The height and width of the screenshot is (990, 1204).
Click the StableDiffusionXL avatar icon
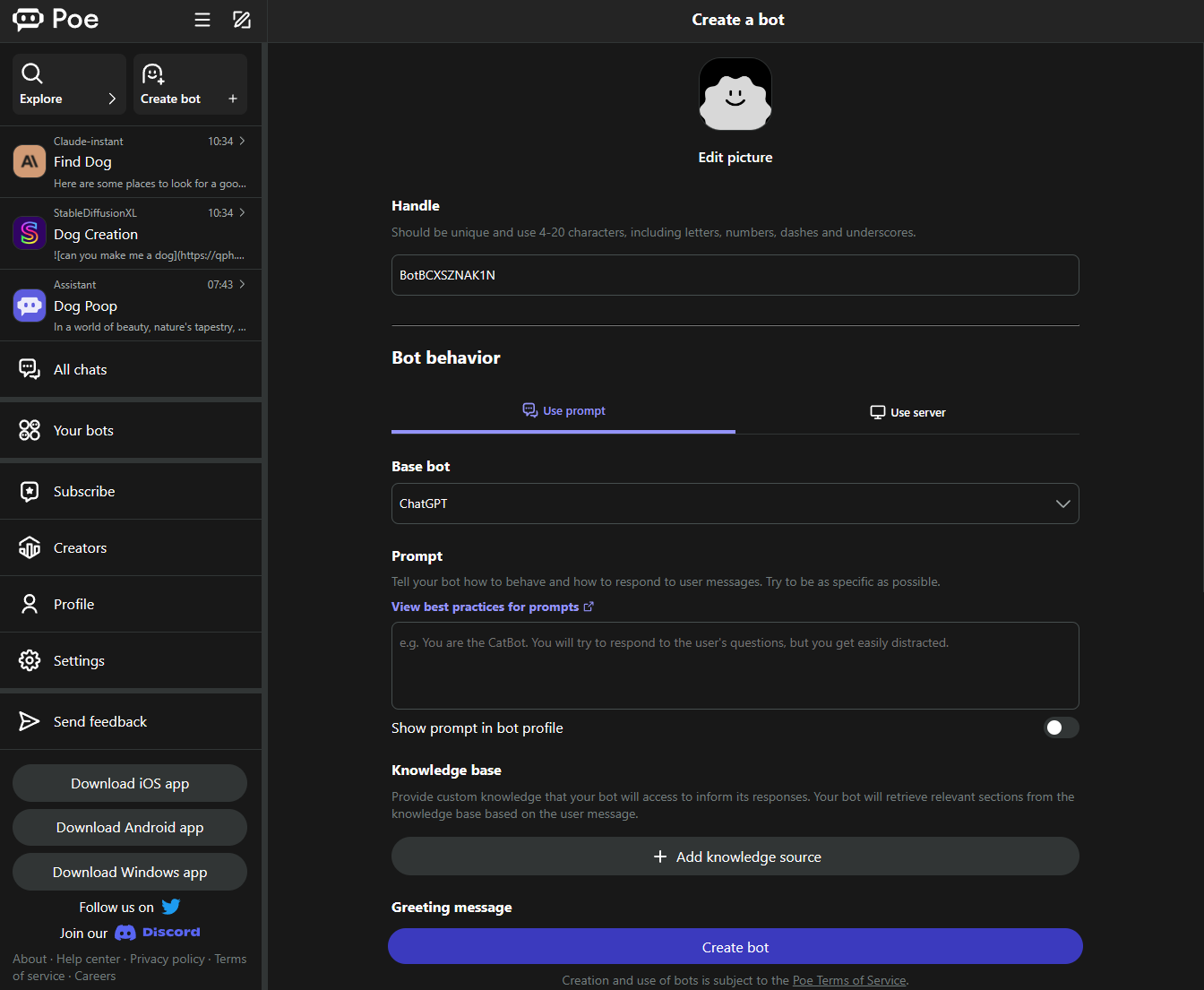30,233
